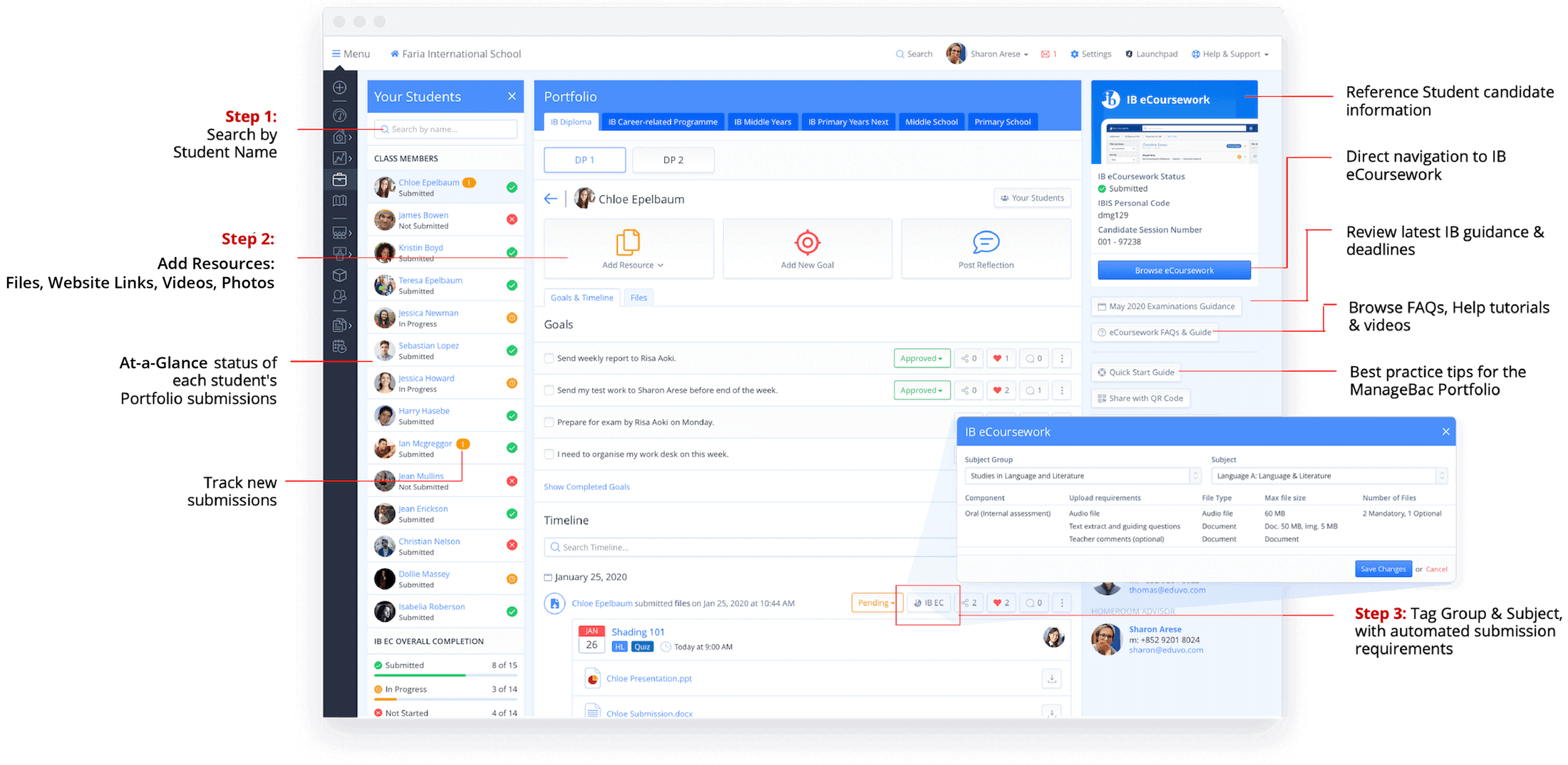Click heart count on Chloe's timeline submission

tap(1001, 603)
